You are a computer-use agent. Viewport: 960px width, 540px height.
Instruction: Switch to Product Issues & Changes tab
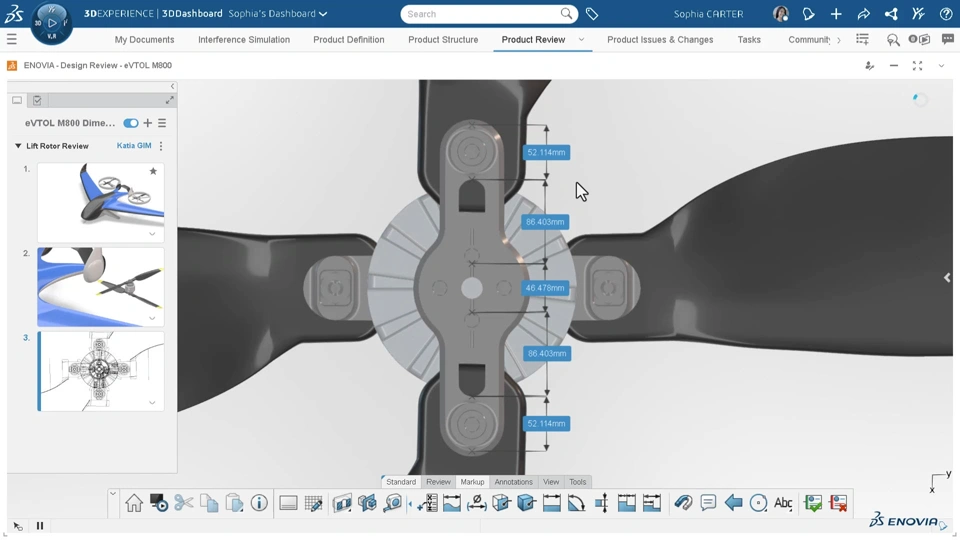click(x=660, y=39)
